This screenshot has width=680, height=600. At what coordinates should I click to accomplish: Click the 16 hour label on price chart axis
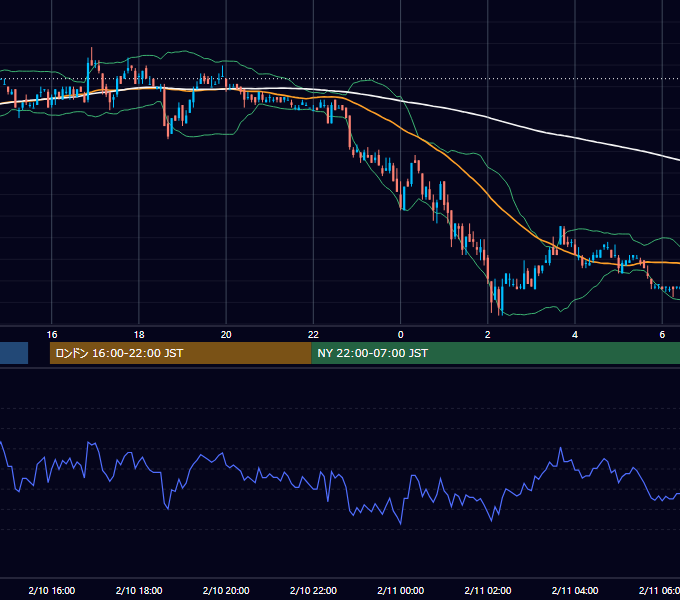pyautogui.click(x=52, y=335)
